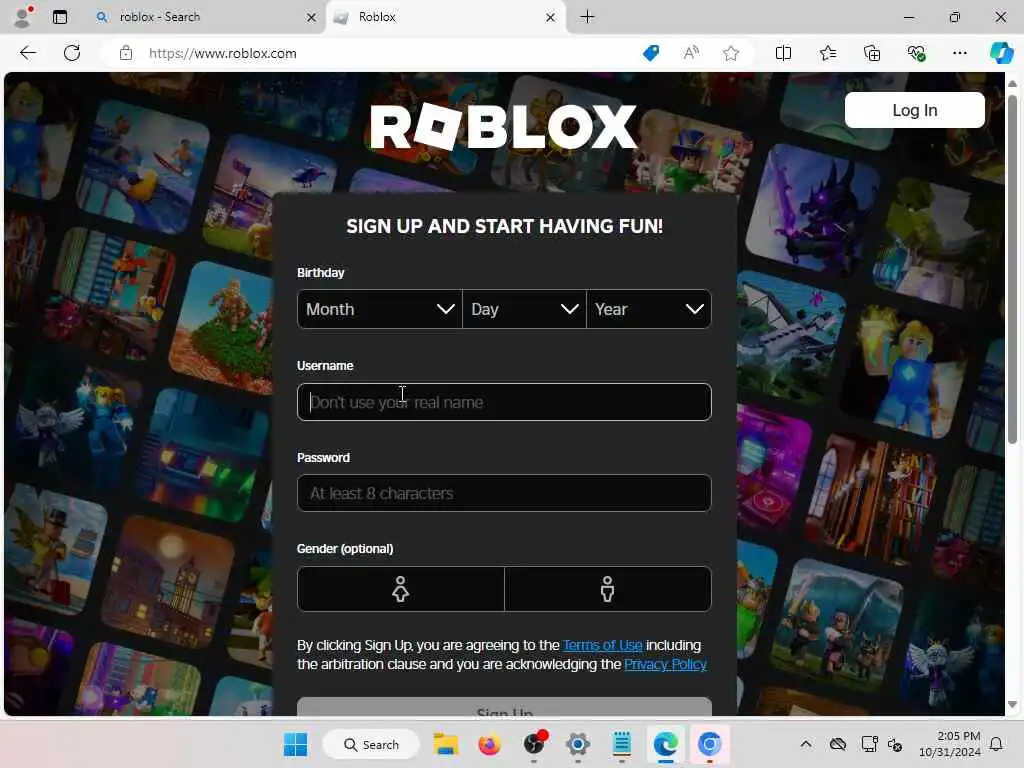Open the Favorites list
Image resolution: width=1024 pixels, height=768 pixels.
point(827,53)
